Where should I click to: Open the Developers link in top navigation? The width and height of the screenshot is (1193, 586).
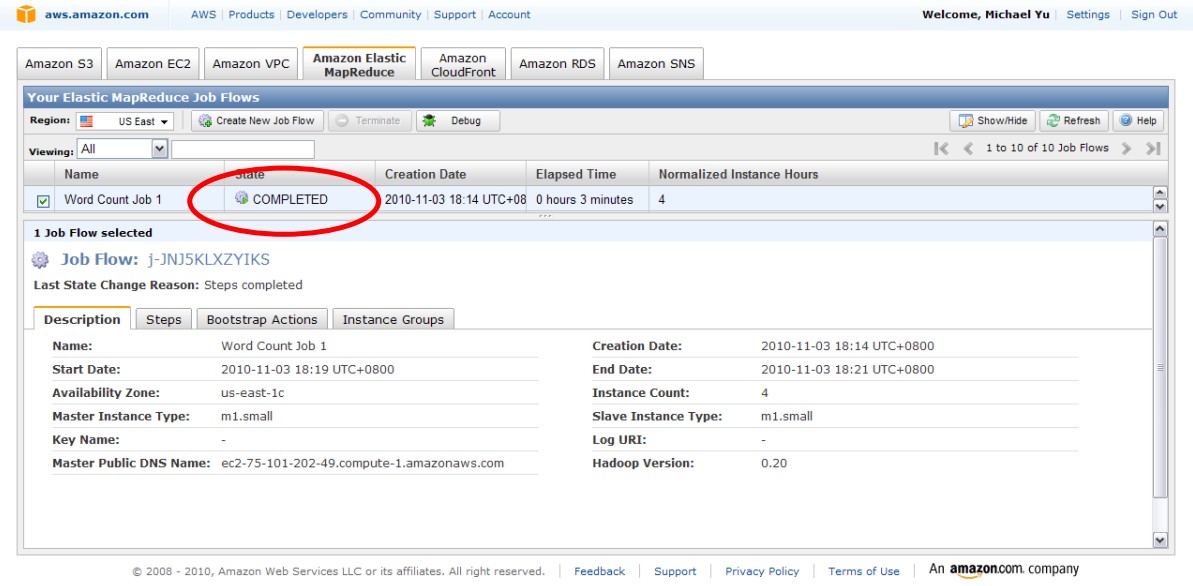pos(317,14)
